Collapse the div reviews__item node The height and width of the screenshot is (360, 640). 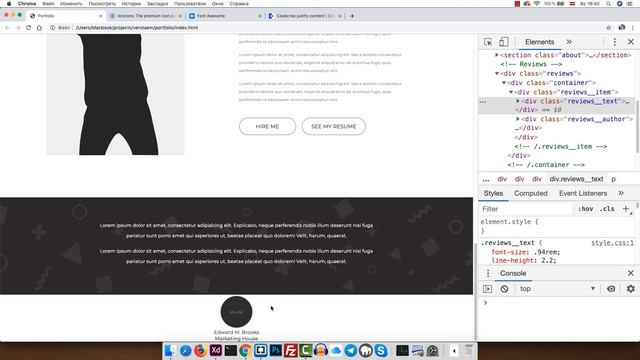[511, 92]
